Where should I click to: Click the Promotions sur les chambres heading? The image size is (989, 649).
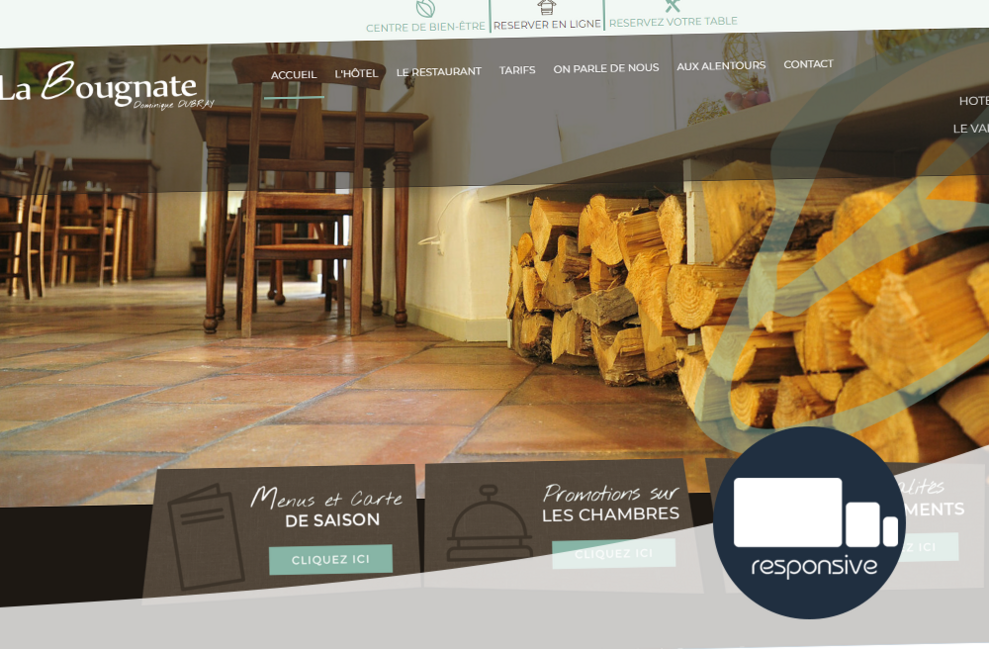point(610,504)
